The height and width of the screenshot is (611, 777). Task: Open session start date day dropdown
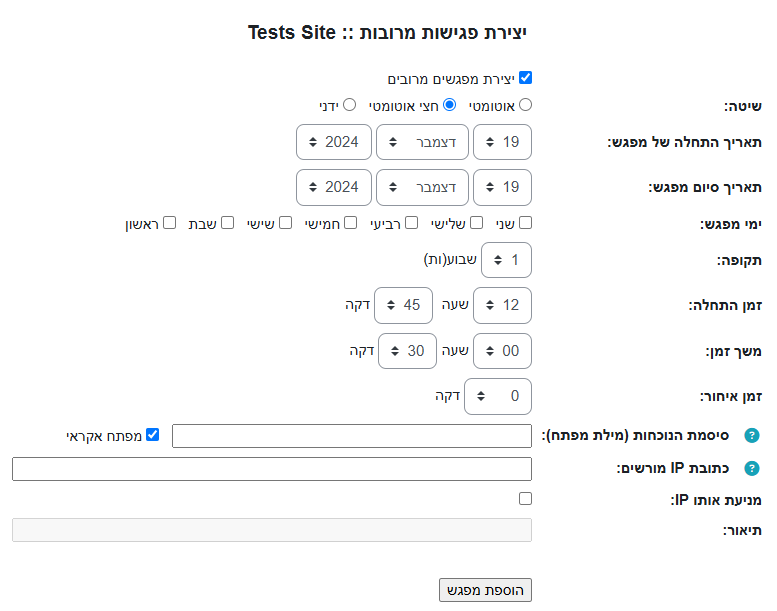502,142
